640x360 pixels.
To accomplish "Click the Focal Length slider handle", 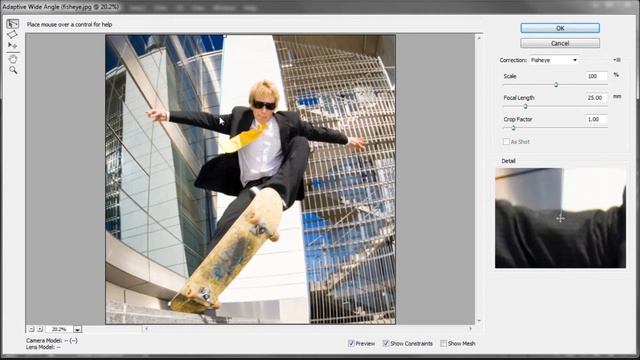I will (525, 106).
